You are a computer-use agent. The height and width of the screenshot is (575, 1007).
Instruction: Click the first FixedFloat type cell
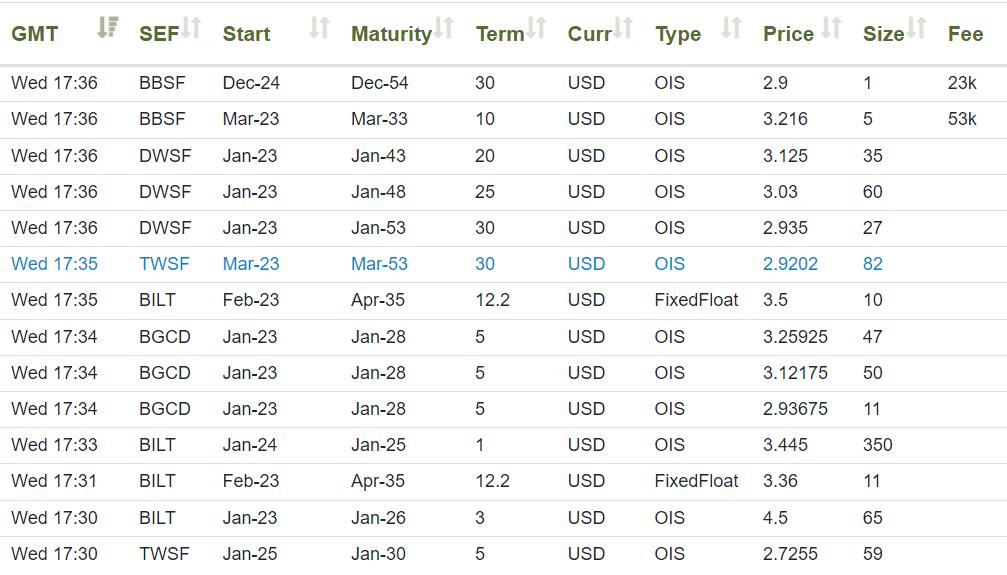[696, 300]
